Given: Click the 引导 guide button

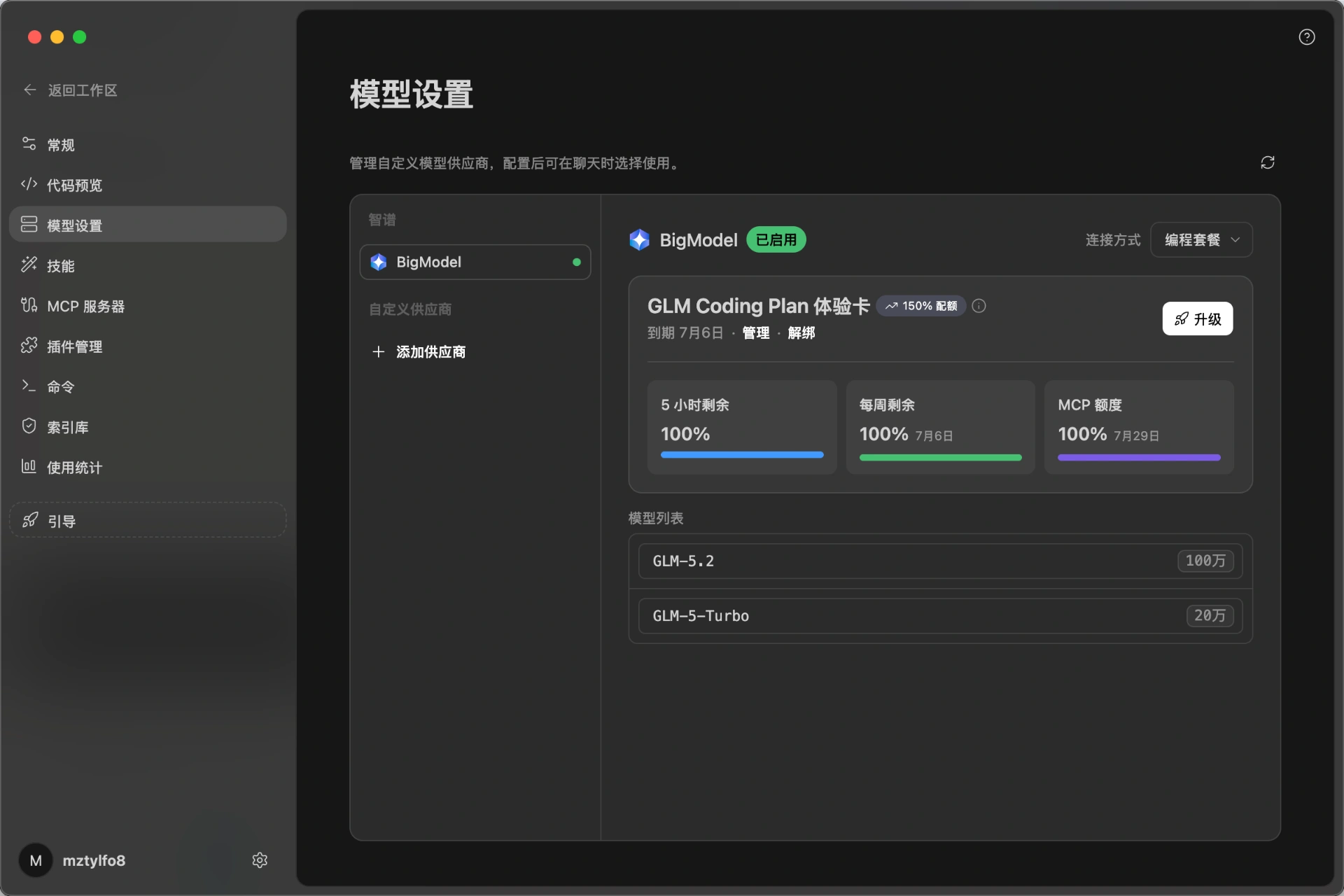Looking at the screenshot, I should pyautogui.click(x=148, y=520).
